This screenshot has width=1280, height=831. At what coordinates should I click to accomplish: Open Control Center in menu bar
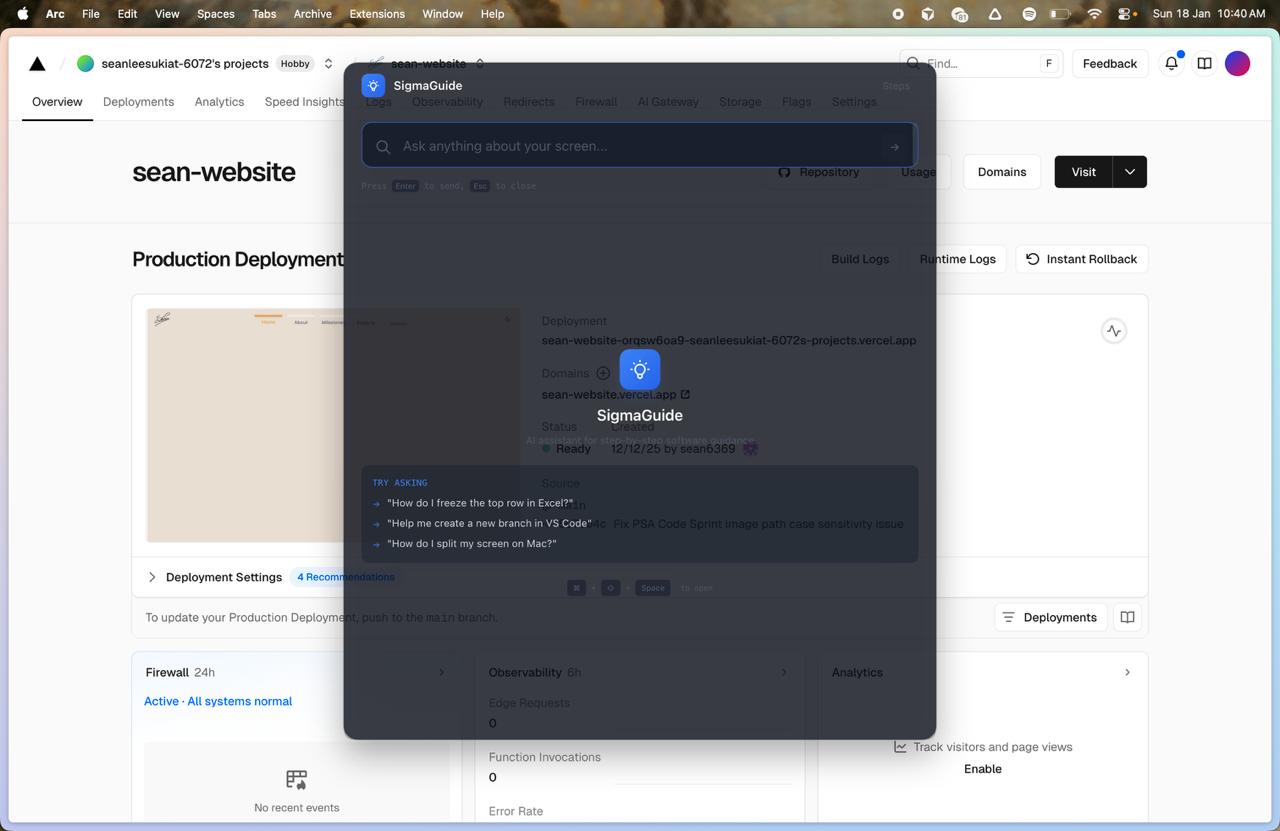pos(1126,14)
